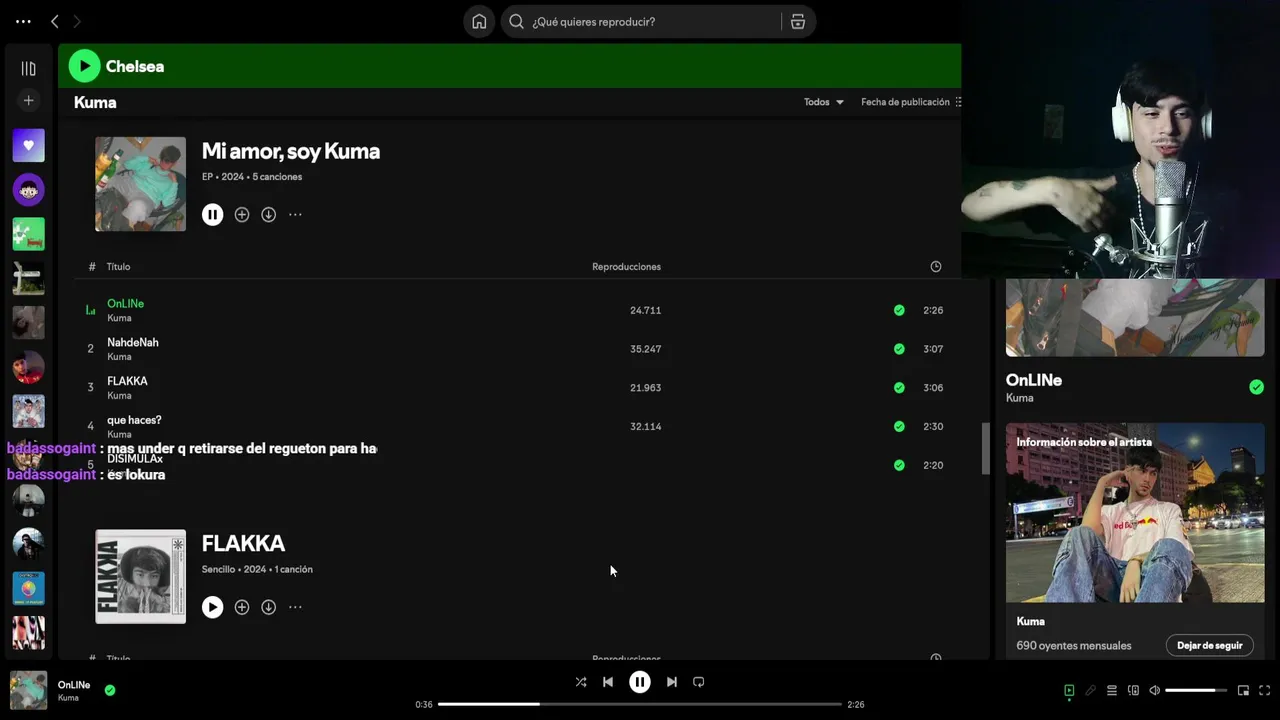Image resolution: width=1280 pixels, height=720 pixels.
Task: Add 'Mi amor, soy Kuma' to library
Action: tap(242, 214)
